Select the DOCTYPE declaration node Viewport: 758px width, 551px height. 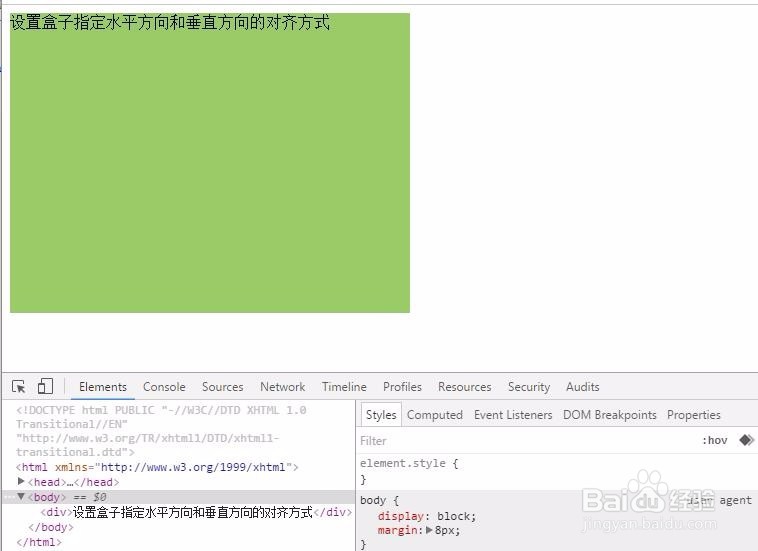click(x=161, y=431)
